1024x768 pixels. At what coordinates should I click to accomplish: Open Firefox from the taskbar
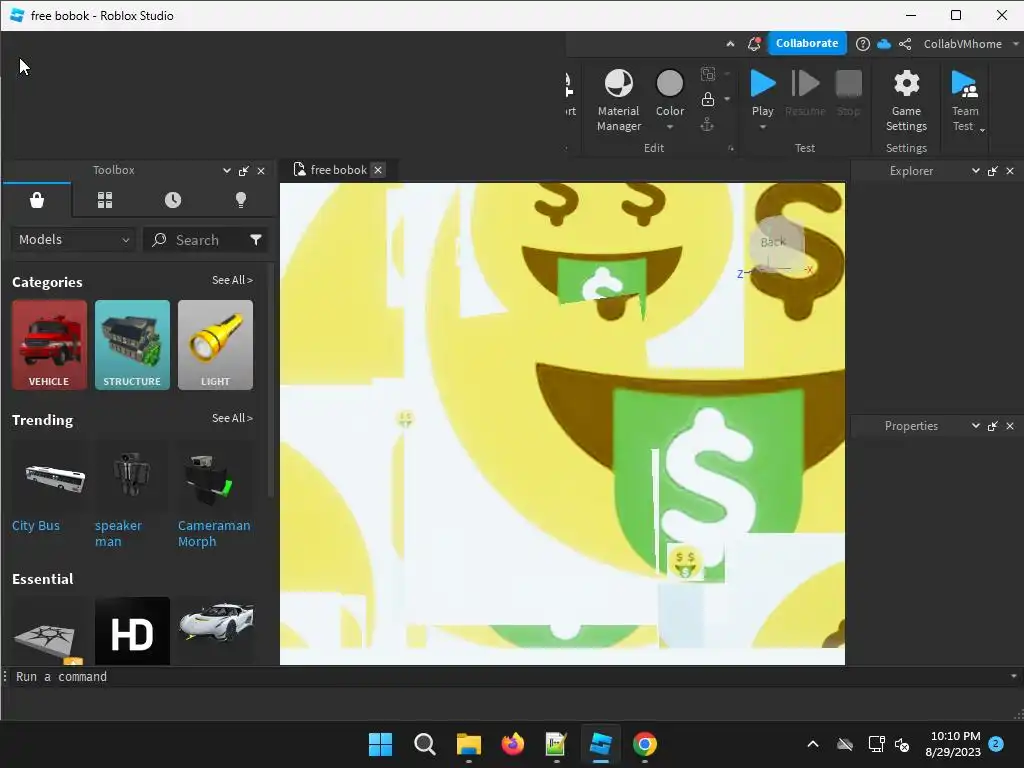click(x=513, y=744)
